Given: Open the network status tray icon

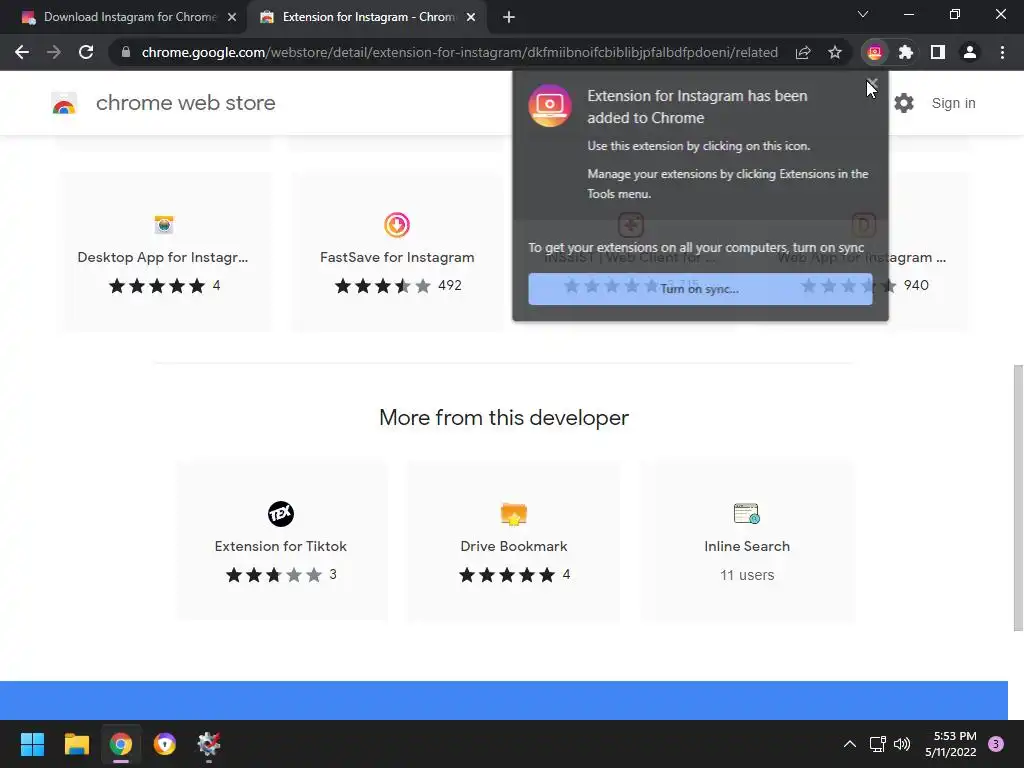Looking at the screenshot, I should pos(877,744).
